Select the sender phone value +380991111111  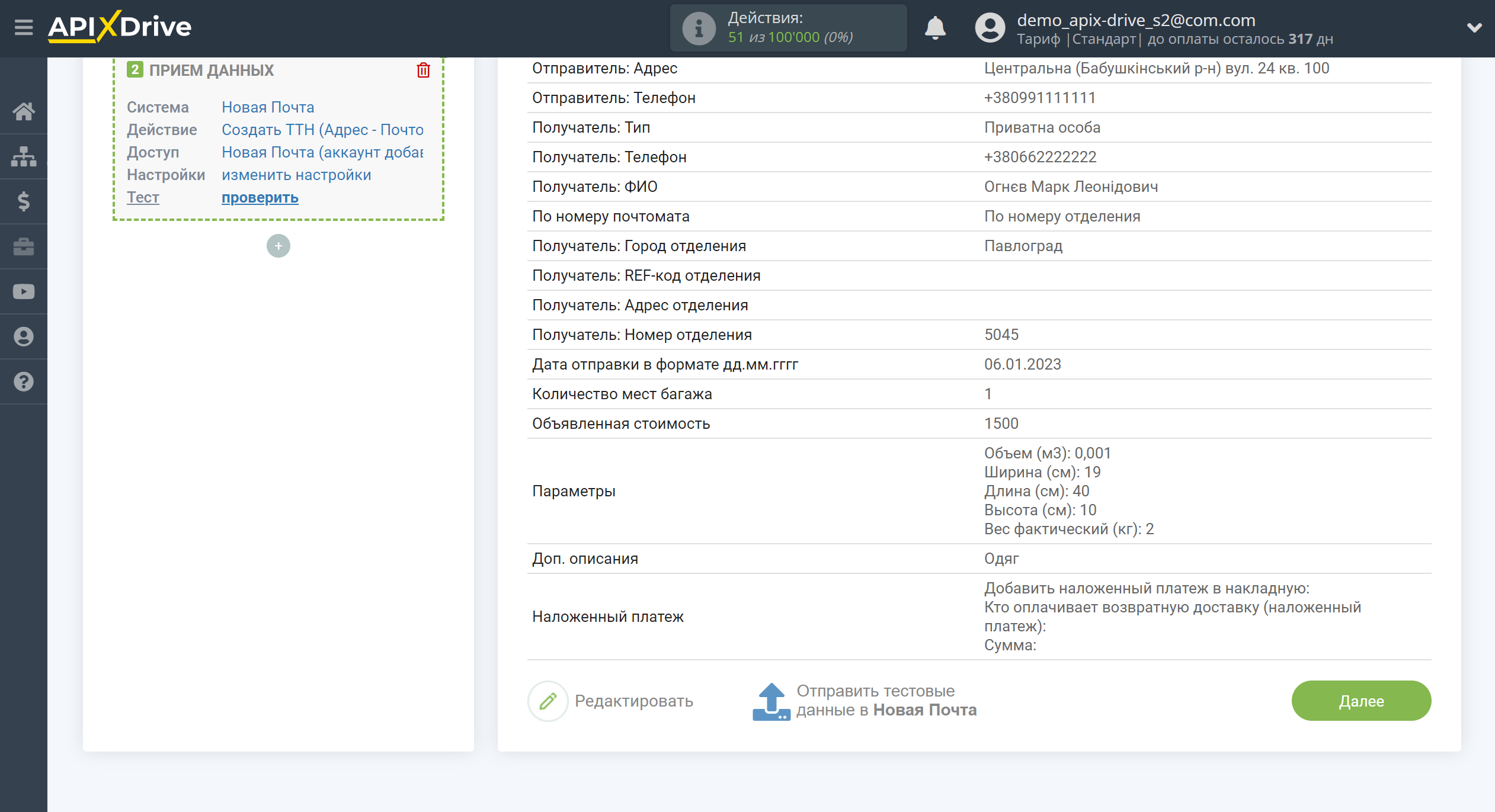(1040, 98)
